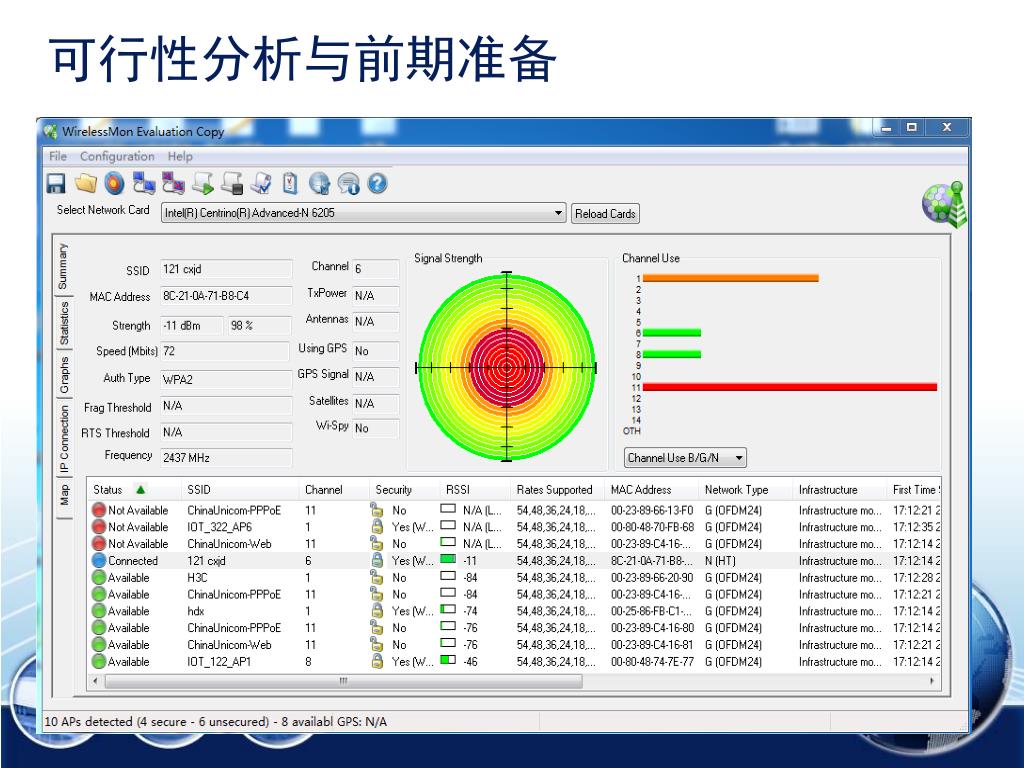Click the stop logging black-square scroll icon
The image size is (1024, 768).
[x=232, y=184]
